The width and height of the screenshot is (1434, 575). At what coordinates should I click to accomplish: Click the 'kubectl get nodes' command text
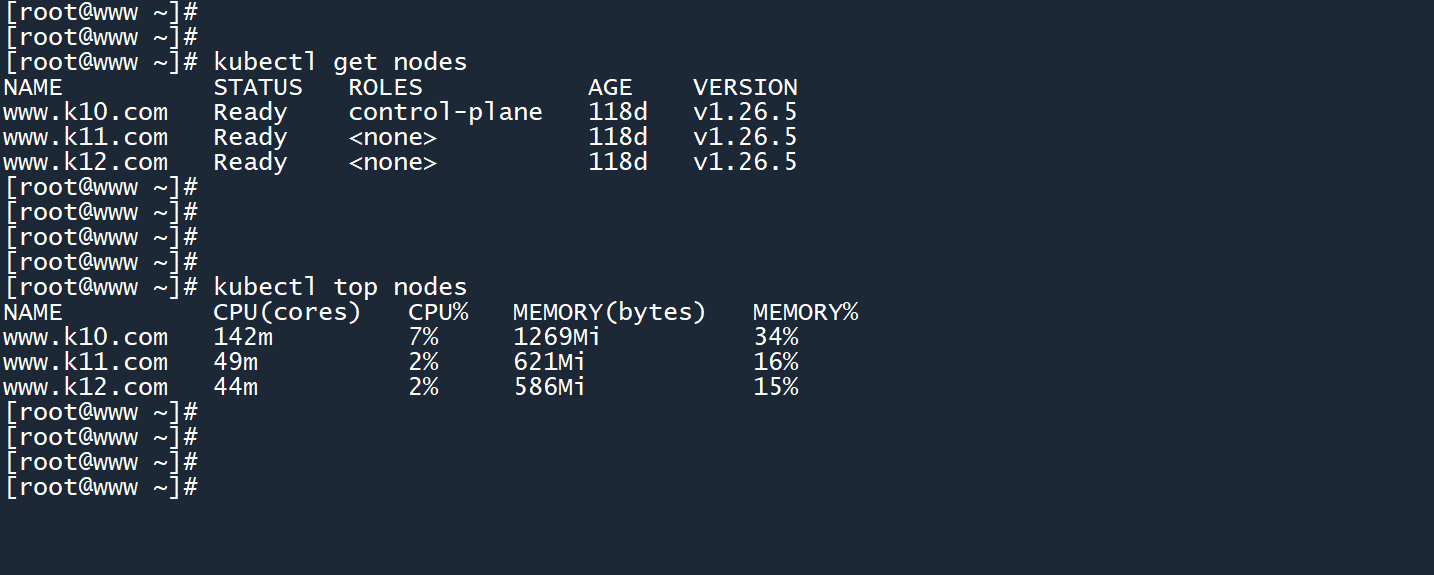[340, 62]
